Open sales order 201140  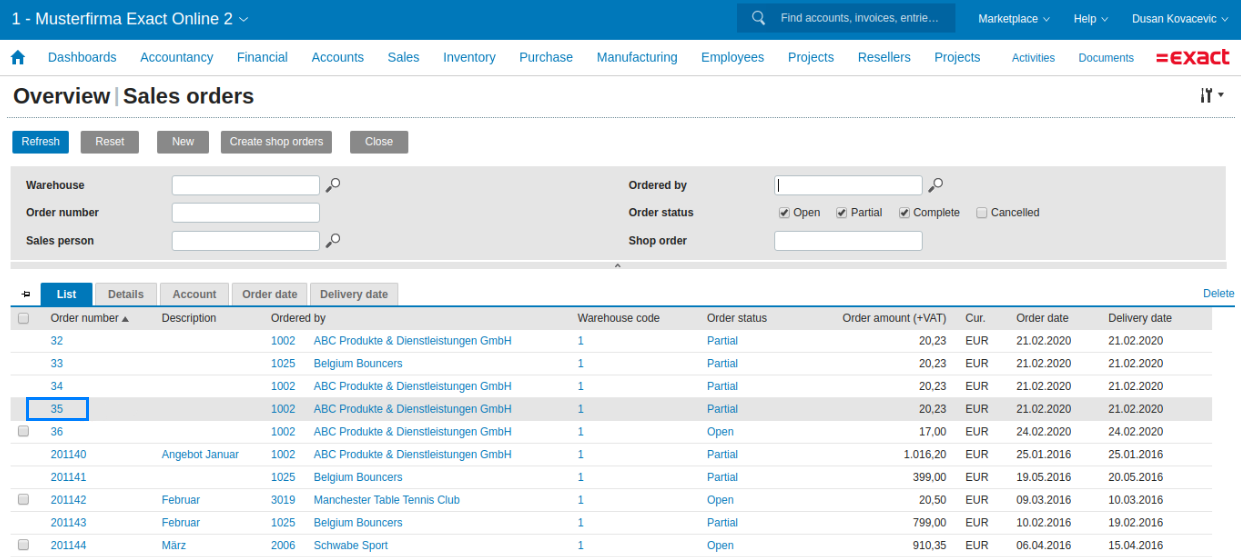click(68, 454)
